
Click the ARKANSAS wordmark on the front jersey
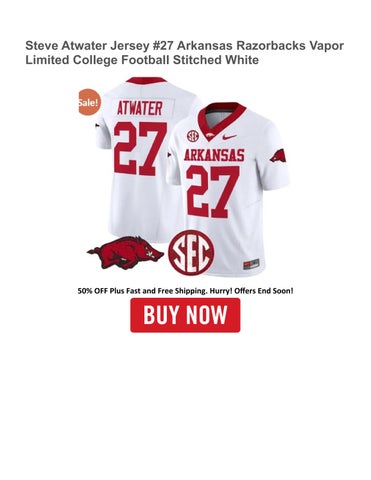pos(214,155)
